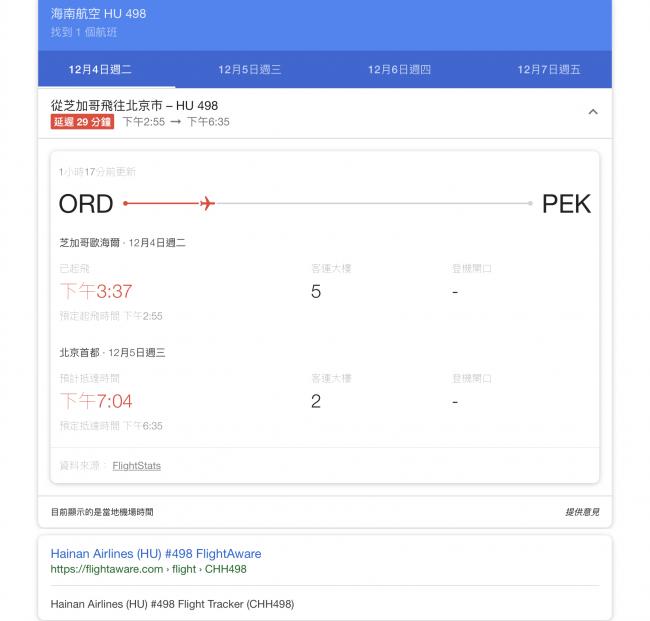Collapse the HU 498 flight details chevron
Viewport: 650px width, 621px height.
[592, 112]
